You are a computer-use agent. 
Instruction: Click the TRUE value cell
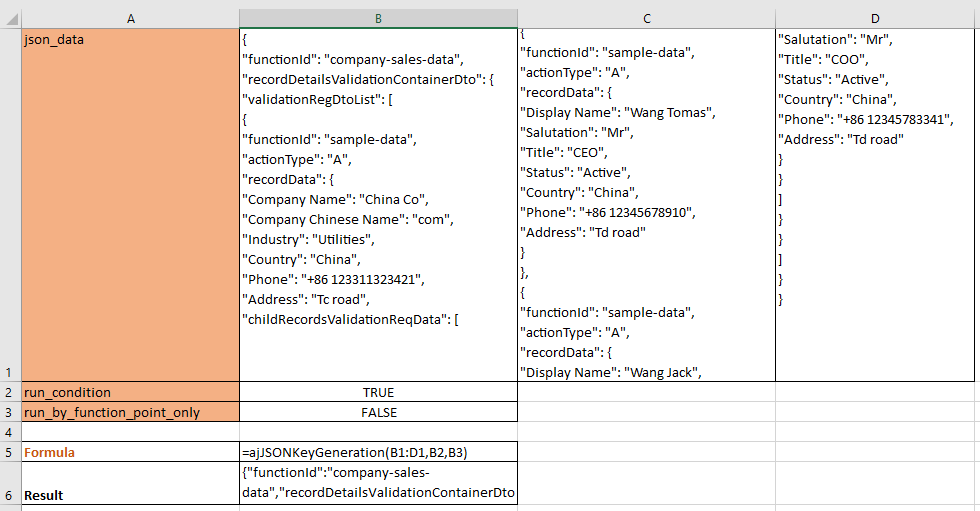(378, 392)
